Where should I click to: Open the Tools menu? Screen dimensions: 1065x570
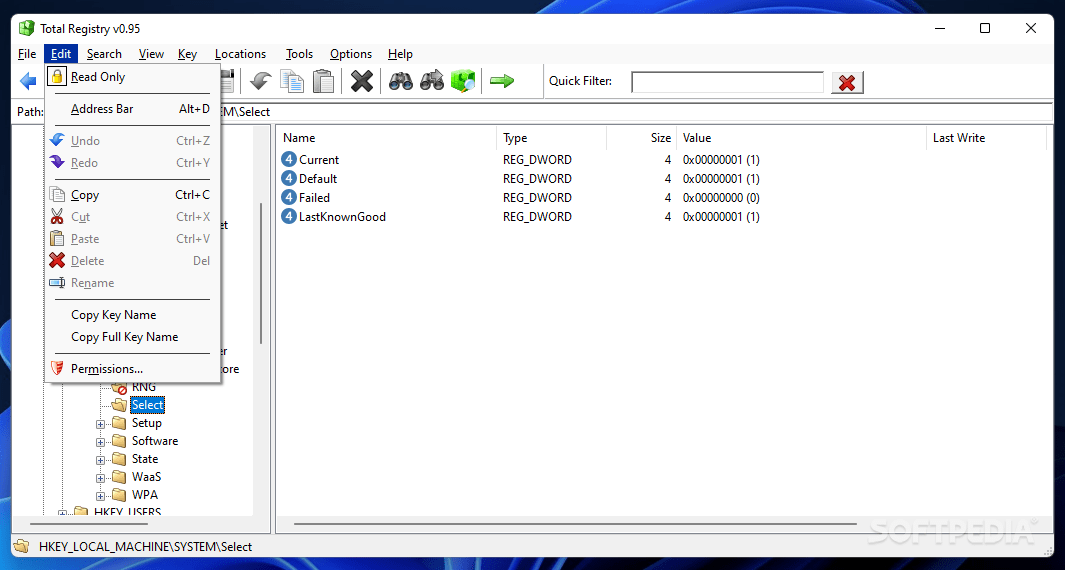(x=300, y=54)
